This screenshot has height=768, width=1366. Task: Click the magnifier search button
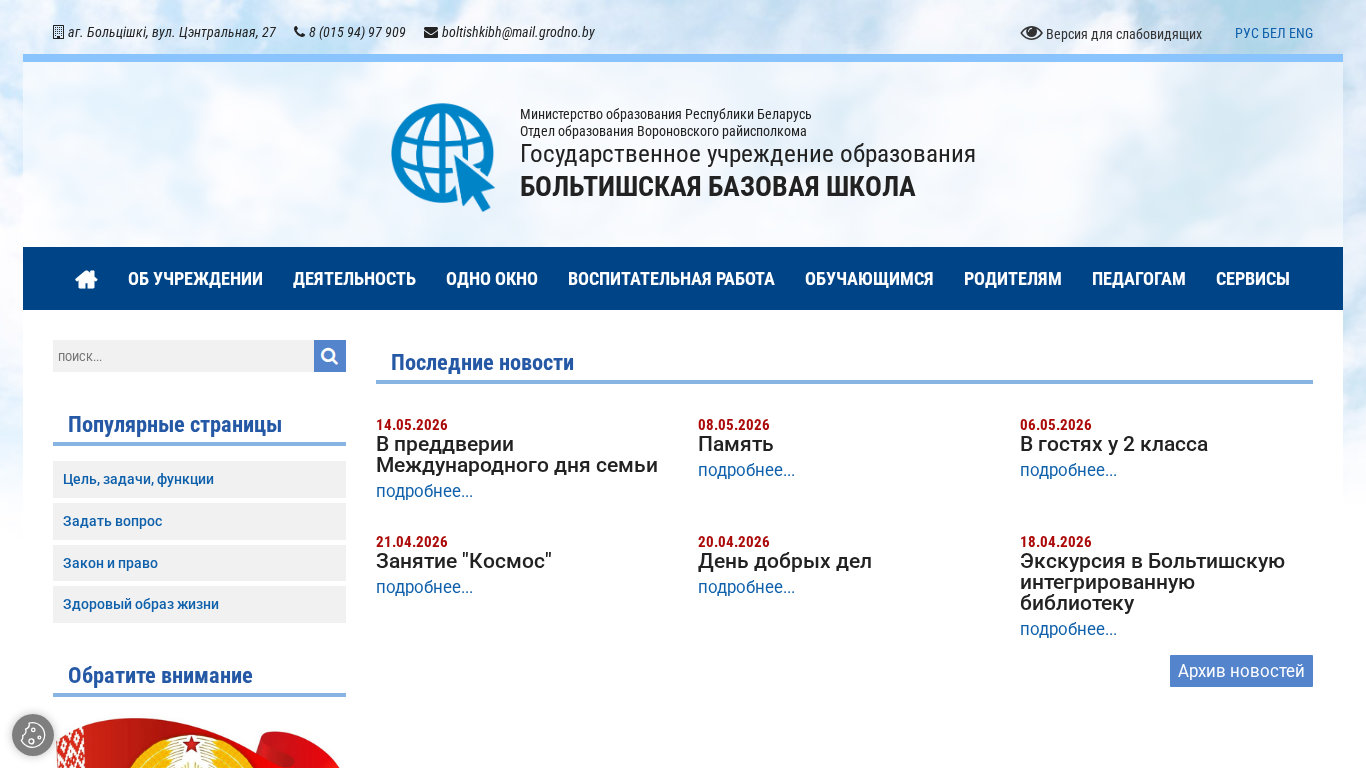pyautogui.click(x=330, y=356)
